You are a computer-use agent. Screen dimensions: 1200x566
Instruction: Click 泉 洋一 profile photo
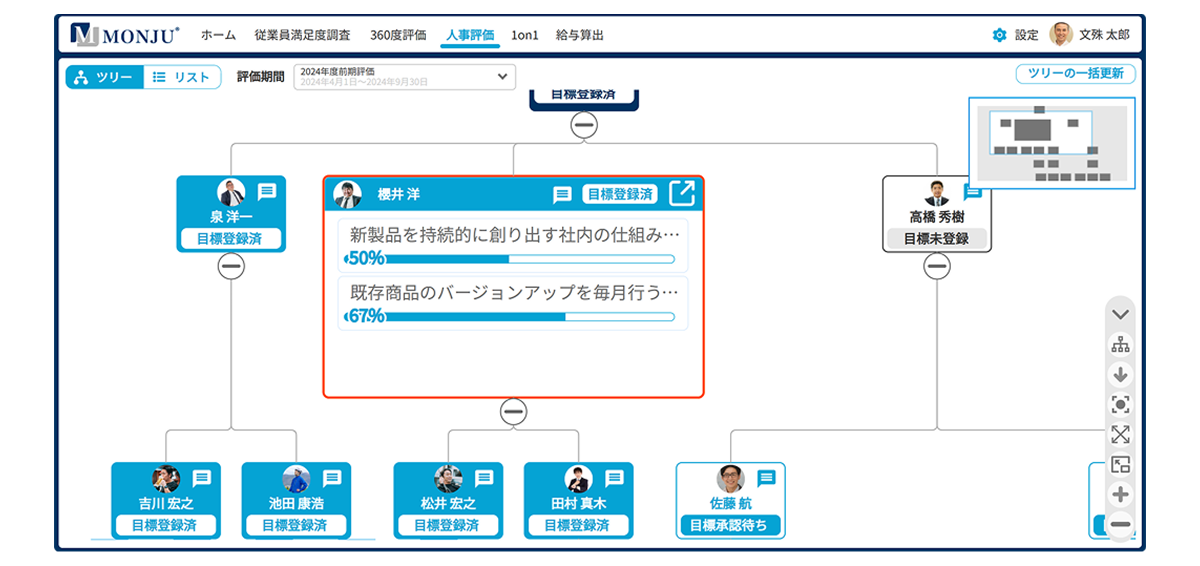coord(231,192)
